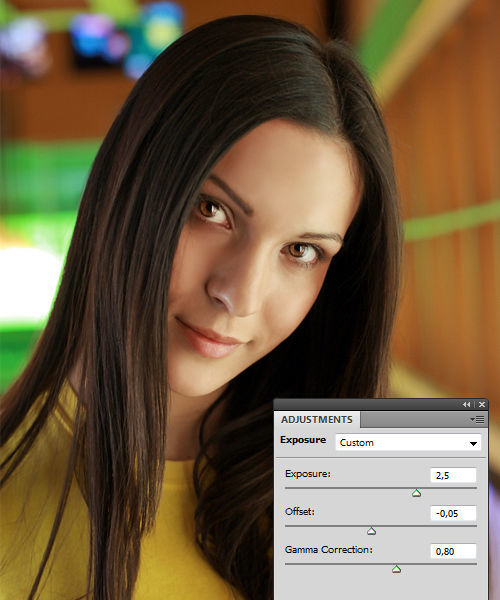500x600 pixels.
Task: Click the "Exposure:" slider label
Action: tap(308, 474)
